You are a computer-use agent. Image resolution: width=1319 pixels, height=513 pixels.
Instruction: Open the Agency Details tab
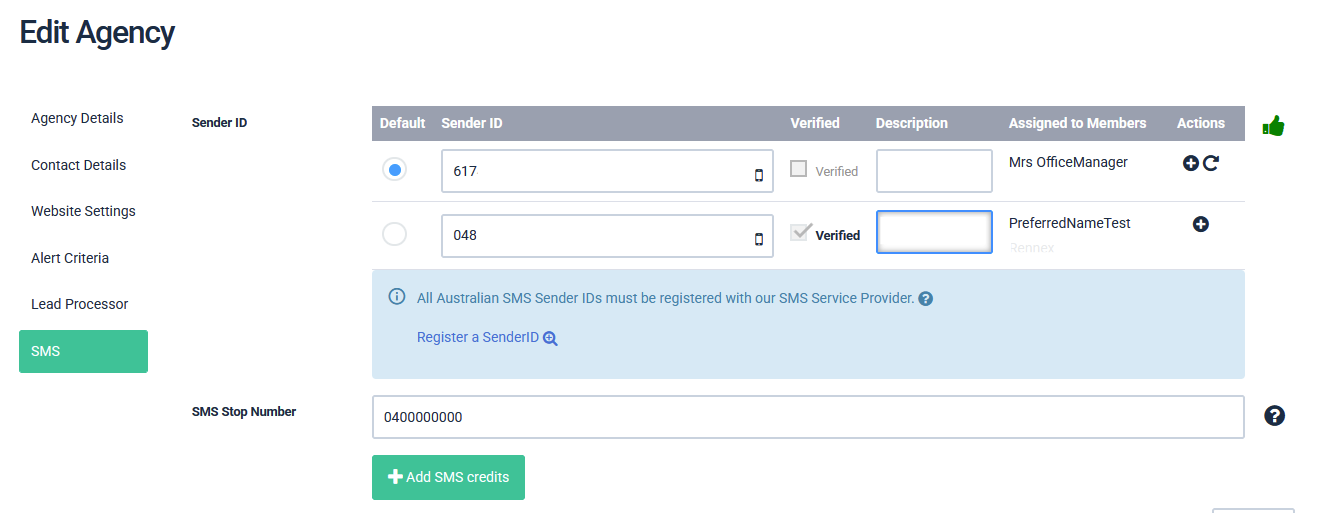[77, 118]
